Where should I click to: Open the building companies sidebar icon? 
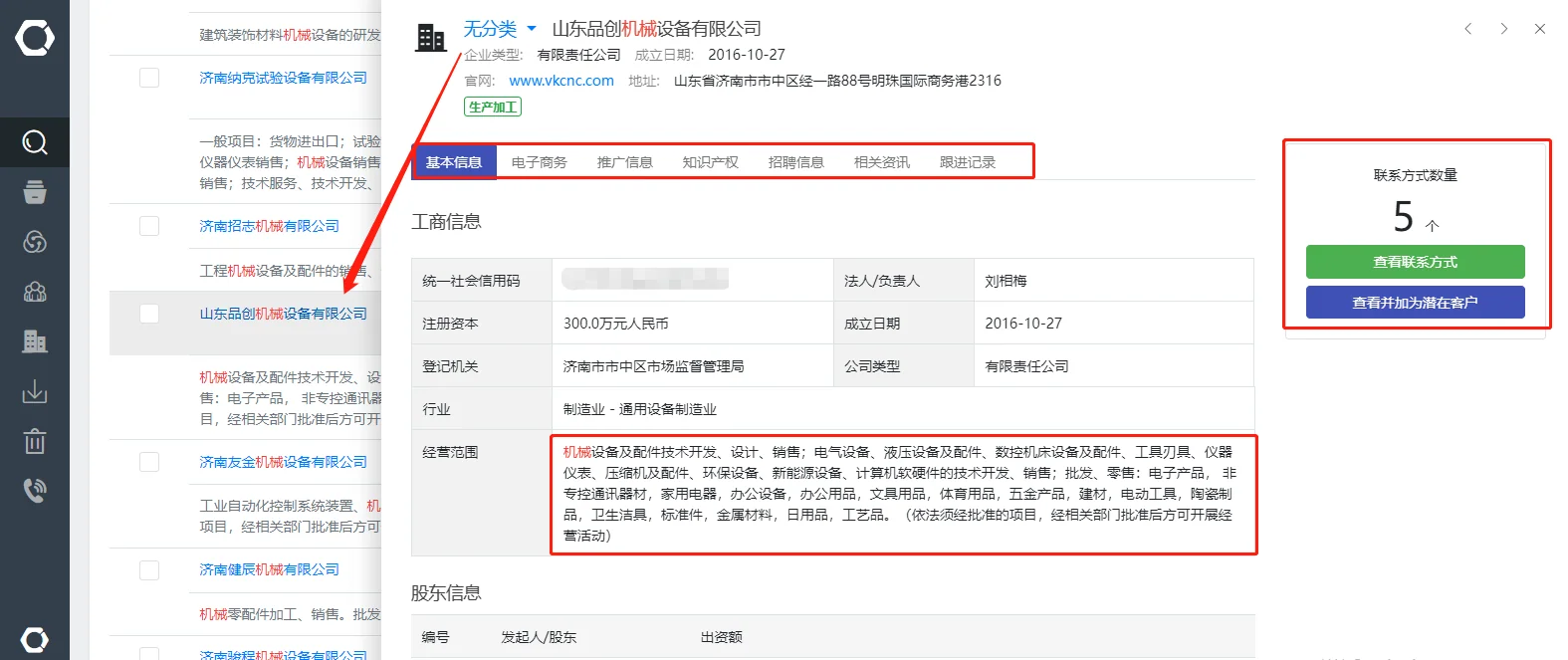(x=35, y=341)
